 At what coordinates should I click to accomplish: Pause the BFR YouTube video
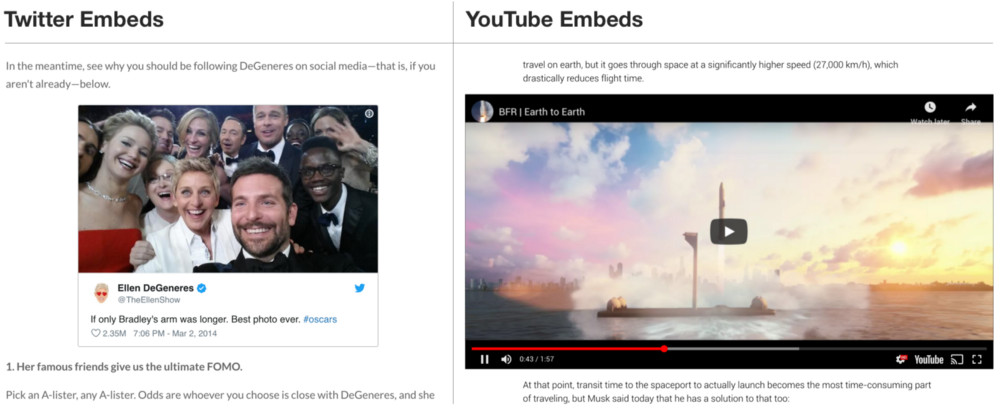pyautogui.click(x=485, y=360)
